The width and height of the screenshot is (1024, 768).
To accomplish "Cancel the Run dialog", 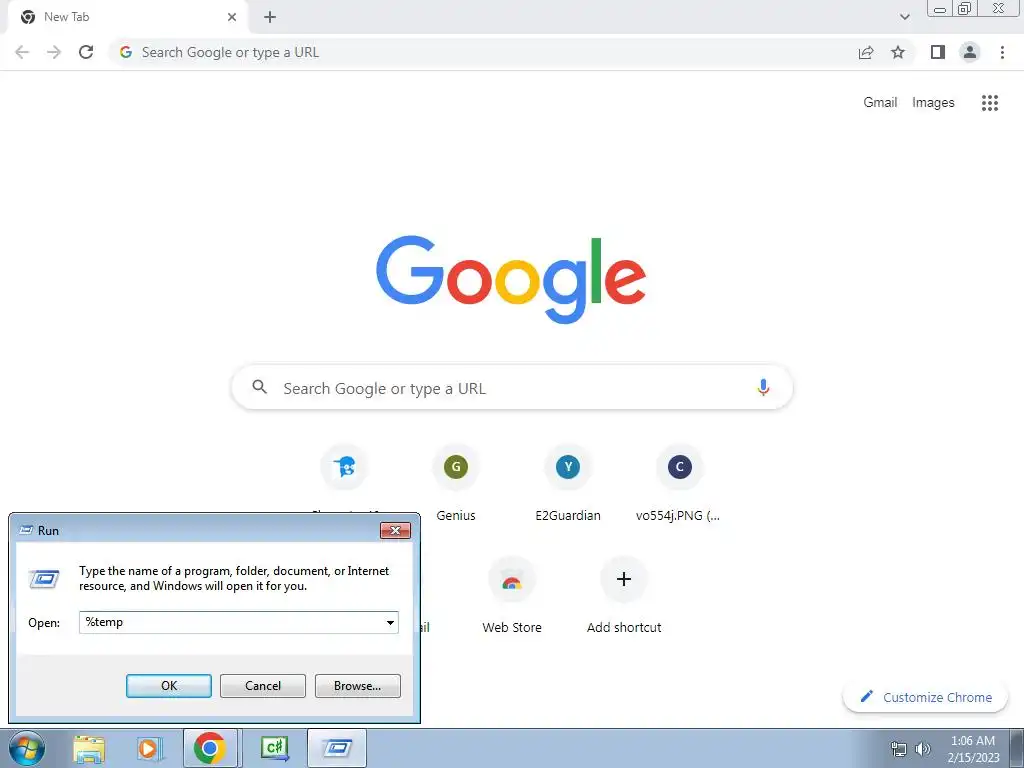I will tap(263, 686).
